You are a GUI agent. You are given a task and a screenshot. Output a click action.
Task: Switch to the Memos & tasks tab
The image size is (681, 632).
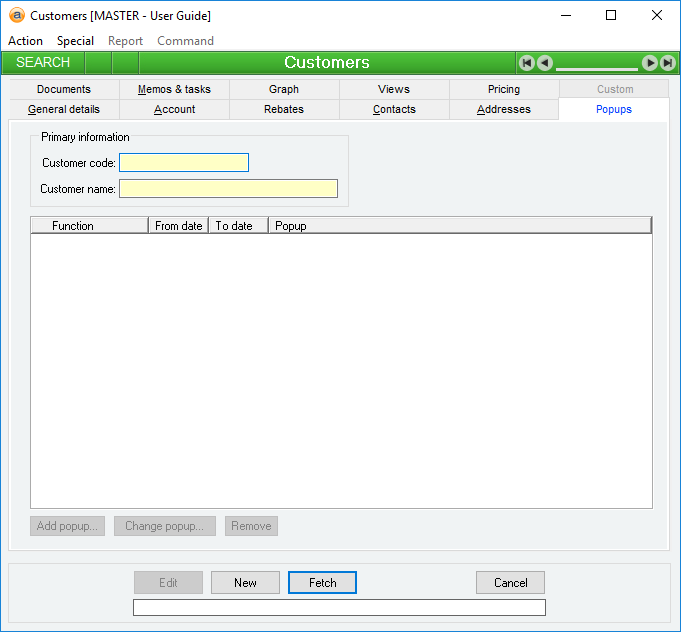[x=174, y=89]
